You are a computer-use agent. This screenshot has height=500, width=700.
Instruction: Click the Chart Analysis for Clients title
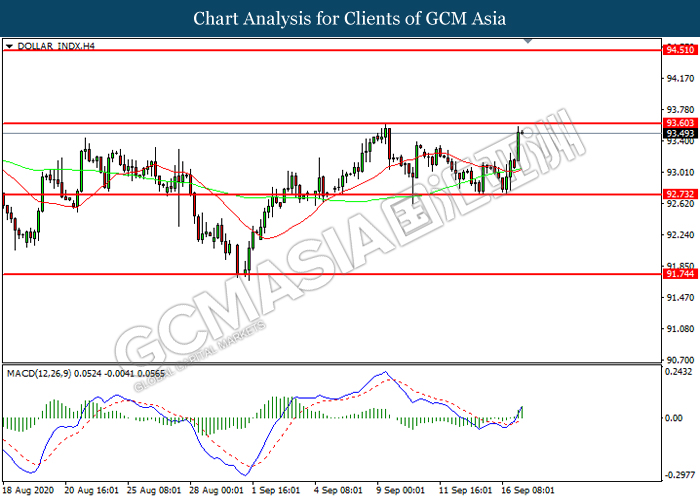point(350,19)
